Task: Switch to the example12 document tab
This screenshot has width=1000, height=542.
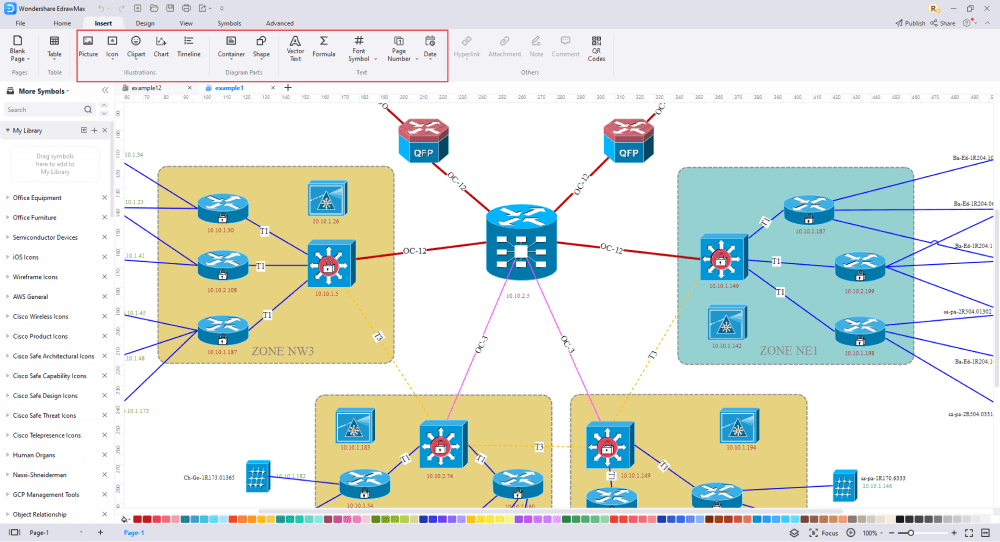Action: pyautogui.click(x=147, y=88)
